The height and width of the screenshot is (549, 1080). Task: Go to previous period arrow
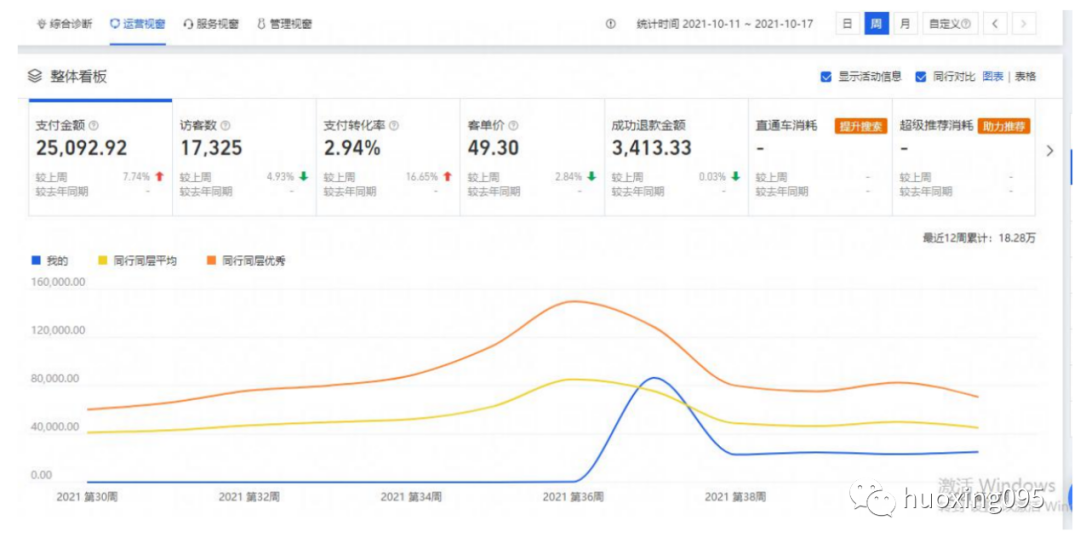point(996,24)
